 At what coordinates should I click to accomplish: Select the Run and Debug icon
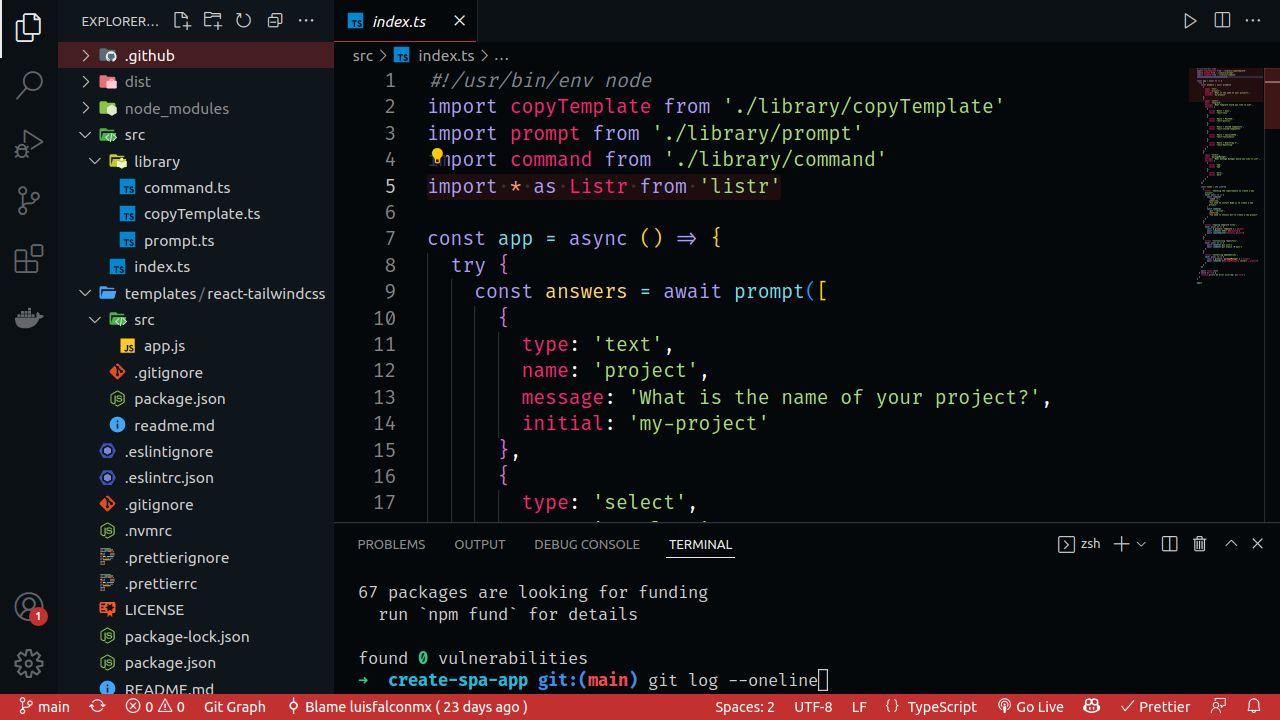point(28,143)
